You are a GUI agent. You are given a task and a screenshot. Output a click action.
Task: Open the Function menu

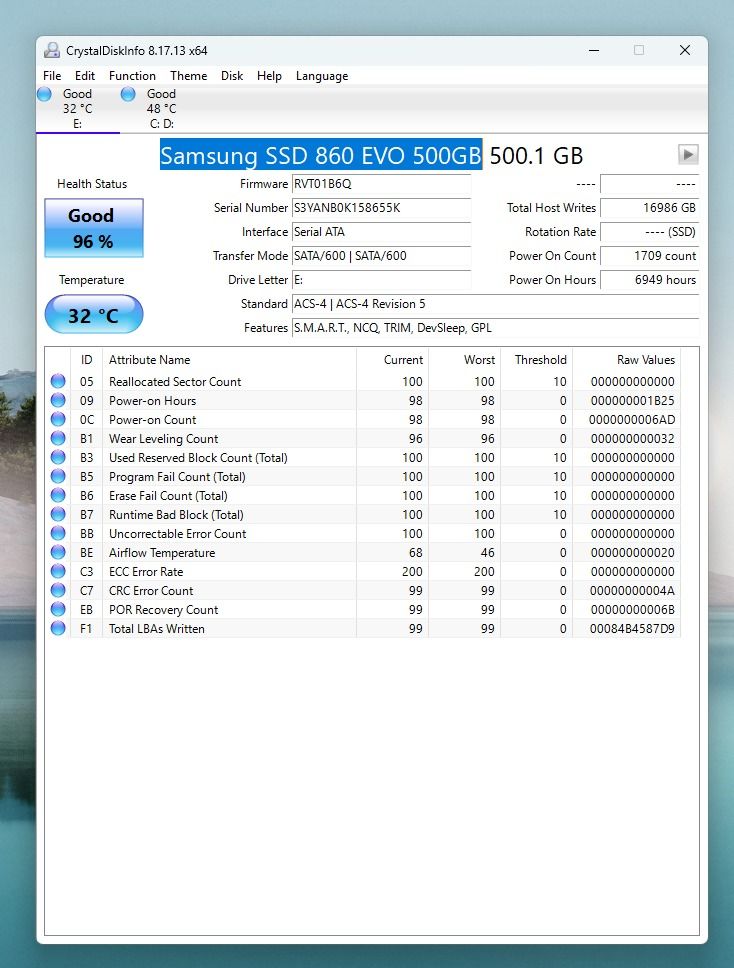tap(132, 76)
